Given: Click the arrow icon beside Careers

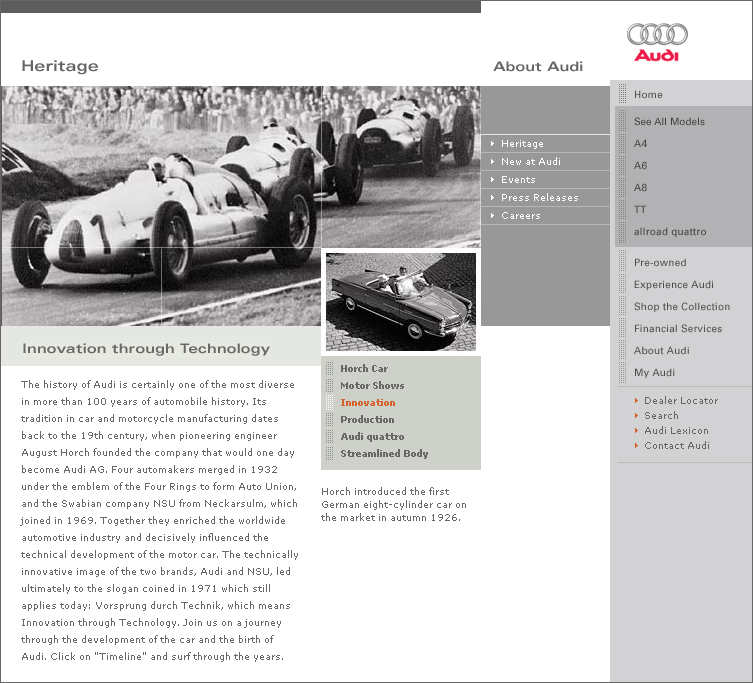Looking at the screenshot, I should coord(492,216).
